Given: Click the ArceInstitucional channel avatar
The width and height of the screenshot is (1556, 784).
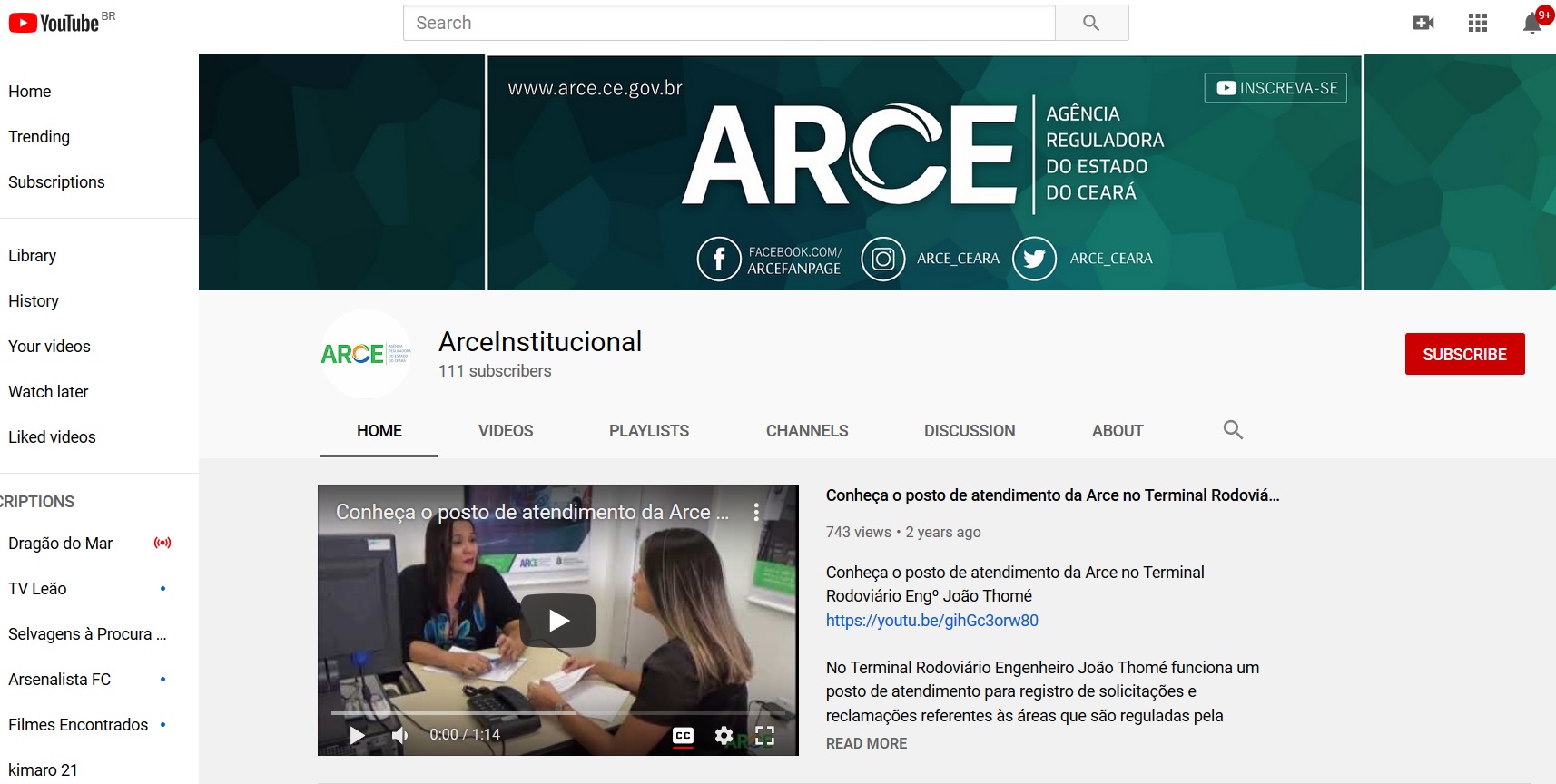Looking at the screenshot, I should point(366,354).
